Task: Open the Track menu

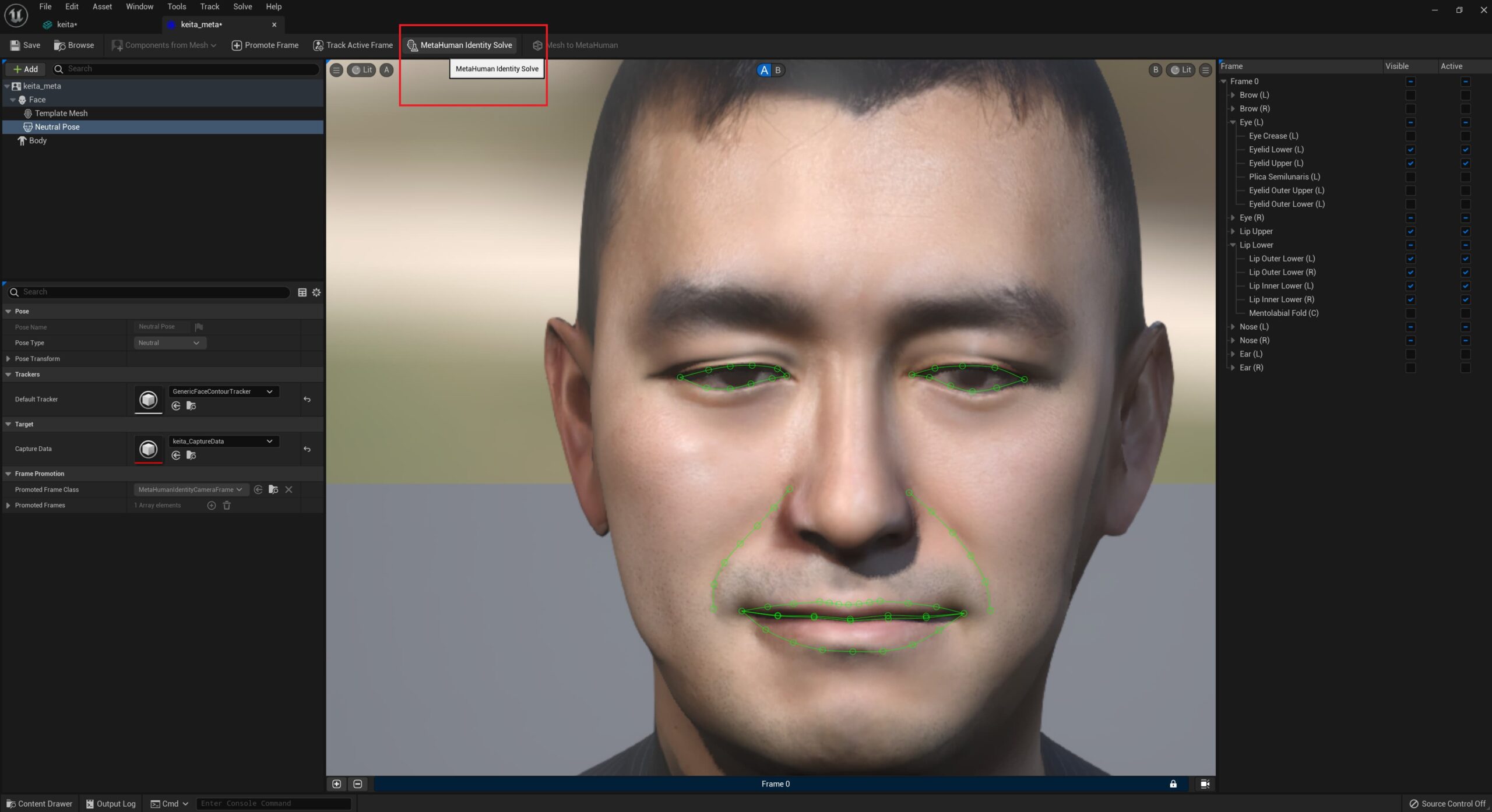Action: coord(209,6)
